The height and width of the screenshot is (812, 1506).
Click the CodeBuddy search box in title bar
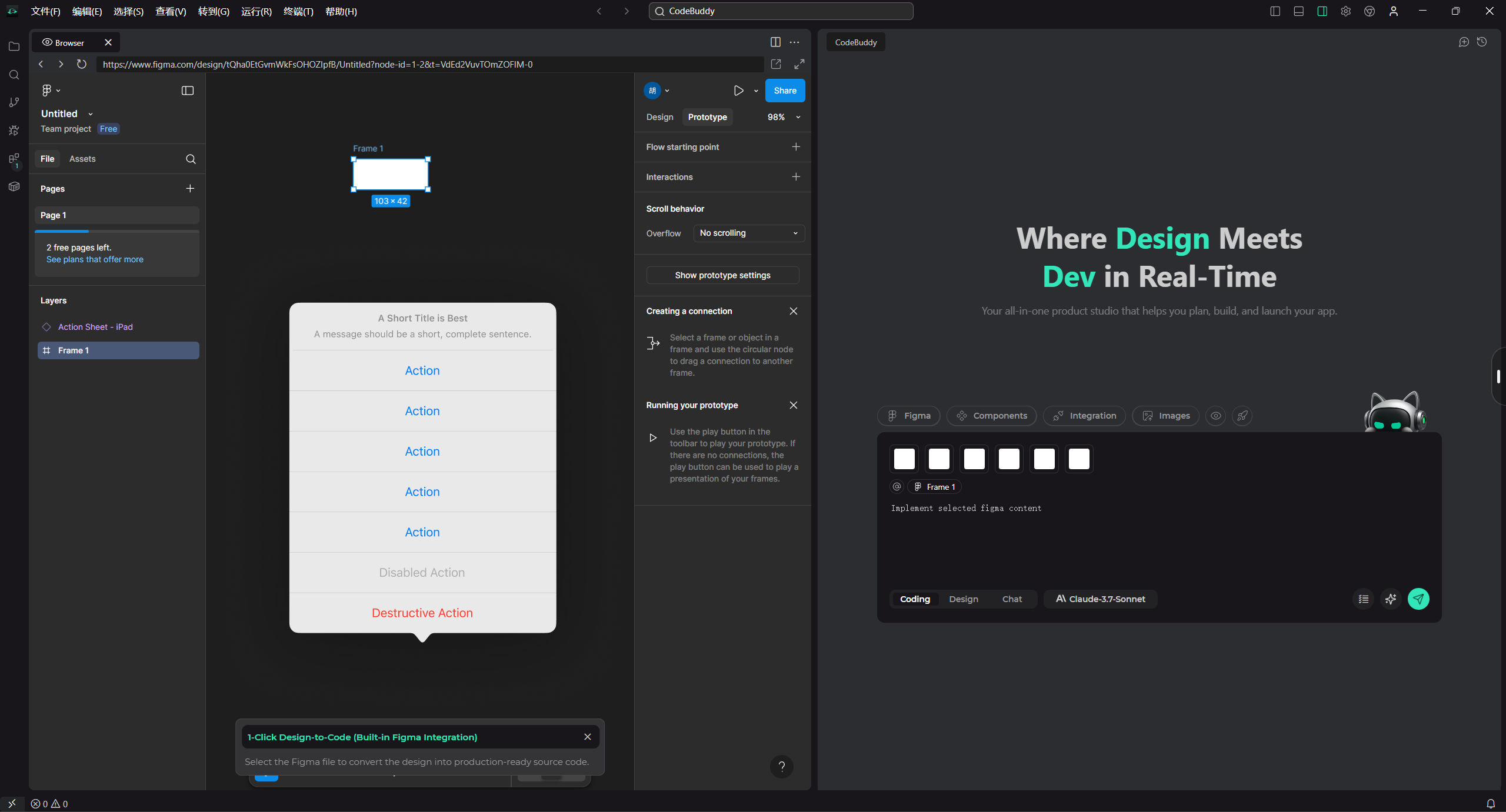pos(781,11)
